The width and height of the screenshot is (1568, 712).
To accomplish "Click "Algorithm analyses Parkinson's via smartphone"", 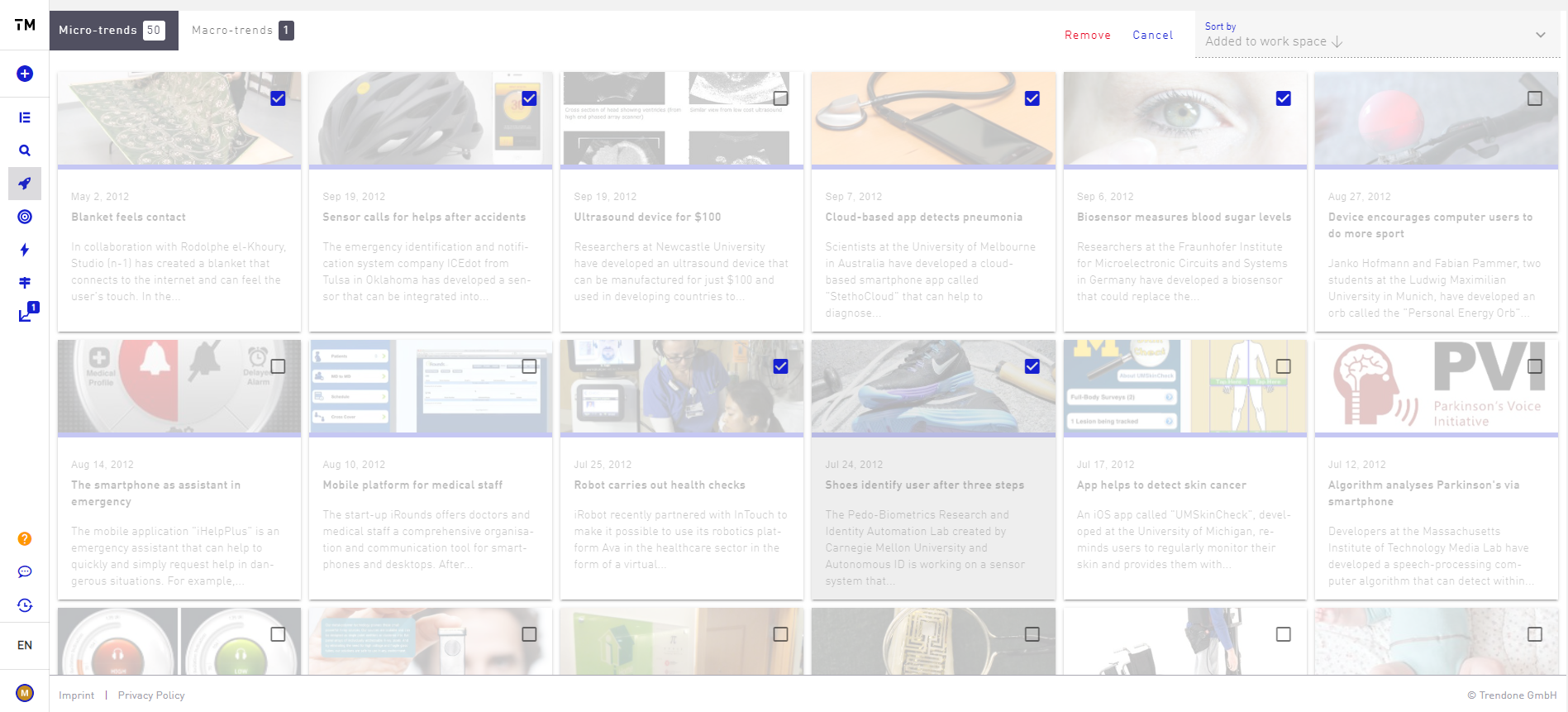I will coord(1423,494).
